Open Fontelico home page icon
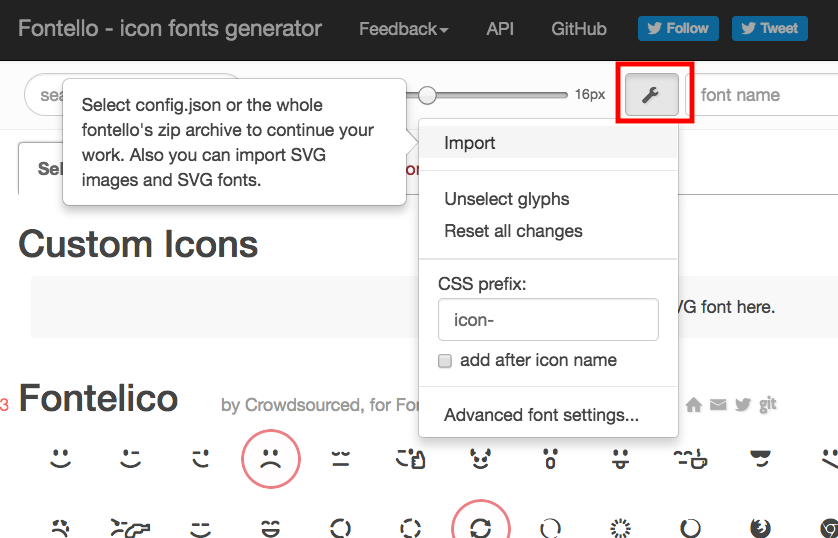 (694, 405)
